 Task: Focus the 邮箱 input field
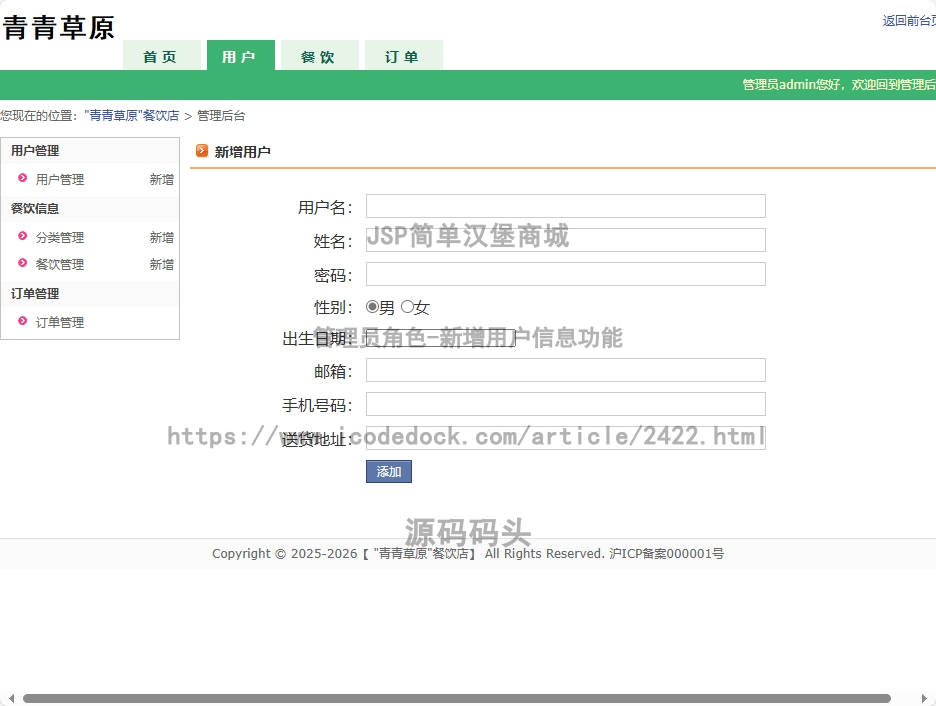click(x=565, y=370)
